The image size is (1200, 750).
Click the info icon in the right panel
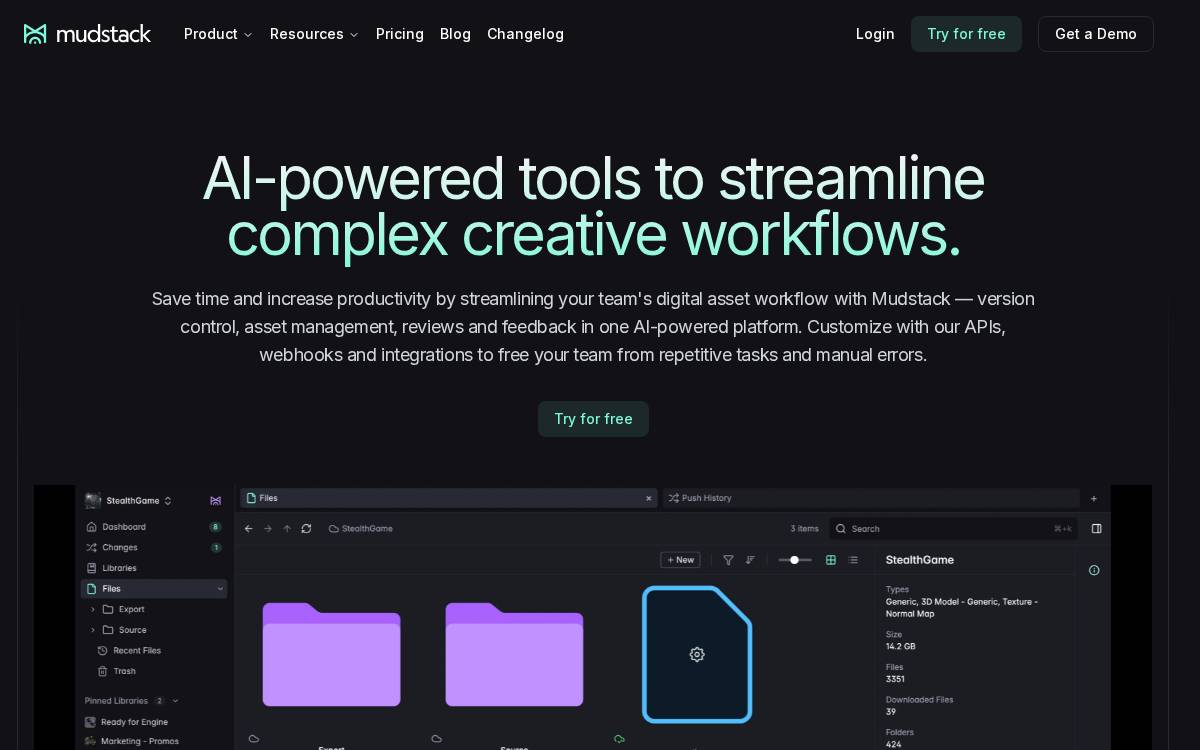point(1094,570)
